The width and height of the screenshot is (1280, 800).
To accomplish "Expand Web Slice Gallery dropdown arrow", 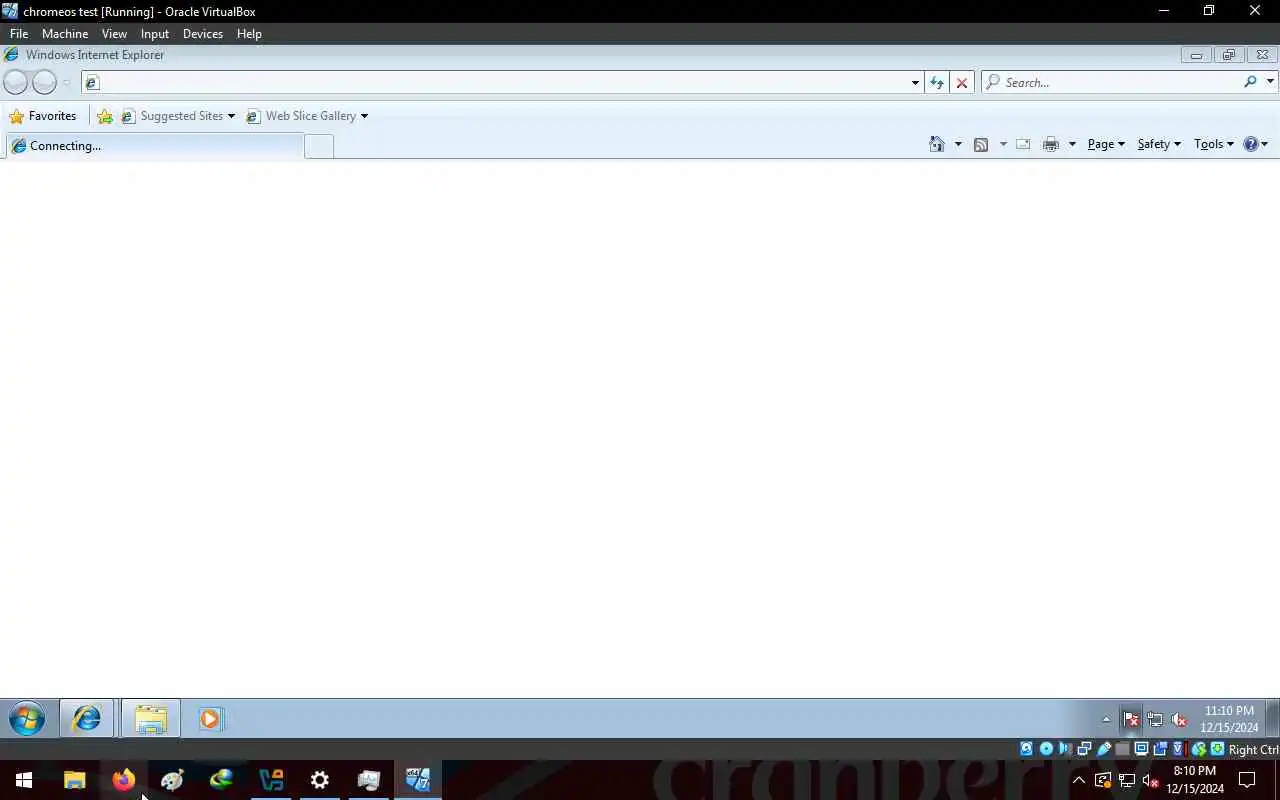I will [364, 116].
